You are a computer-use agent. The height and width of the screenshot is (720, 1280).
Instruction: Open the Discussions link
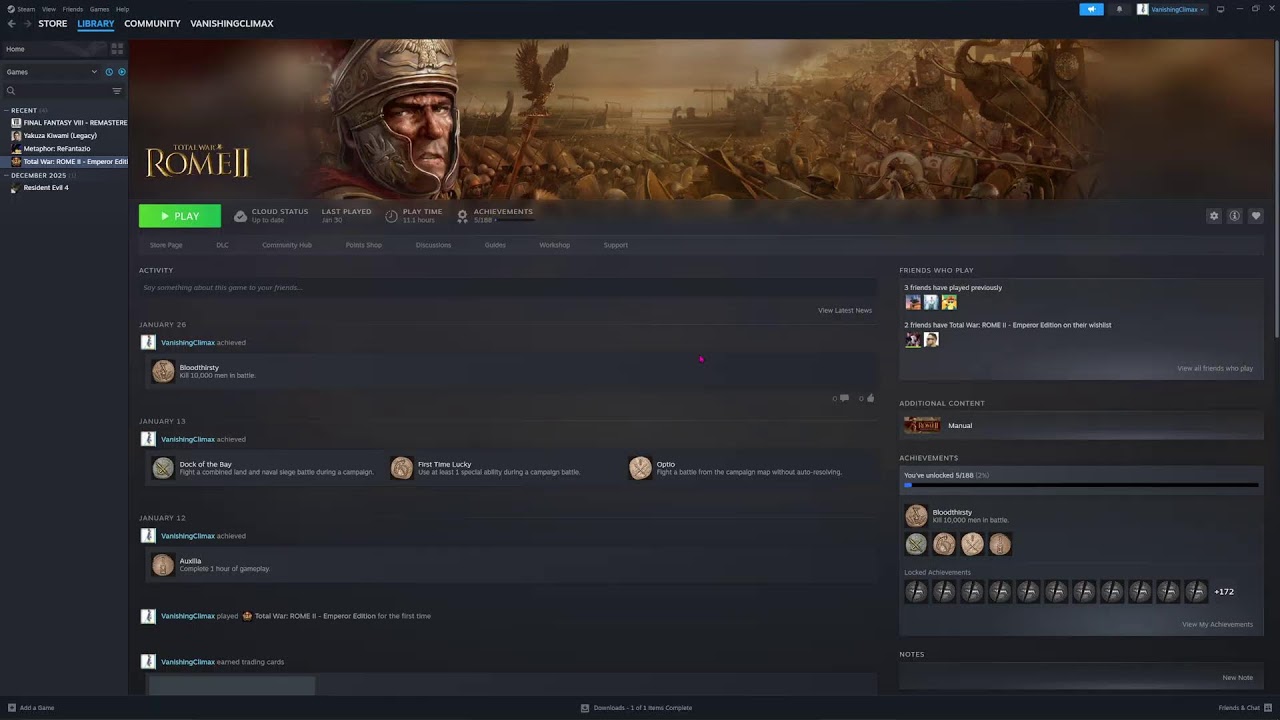click(433, 245)
